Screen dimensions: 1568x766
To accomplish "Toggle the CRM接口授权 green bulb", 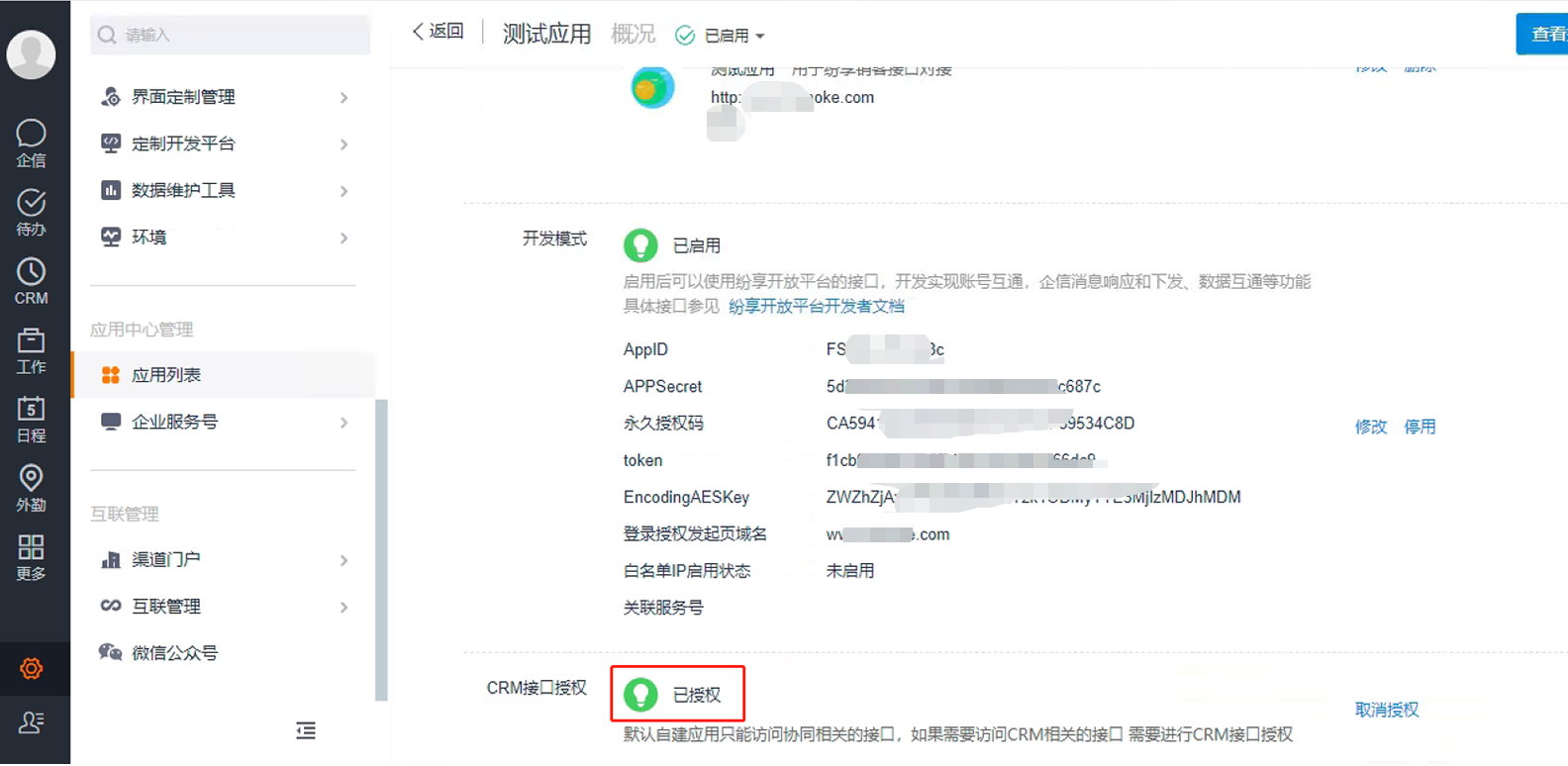I will [x=640, y=695].
